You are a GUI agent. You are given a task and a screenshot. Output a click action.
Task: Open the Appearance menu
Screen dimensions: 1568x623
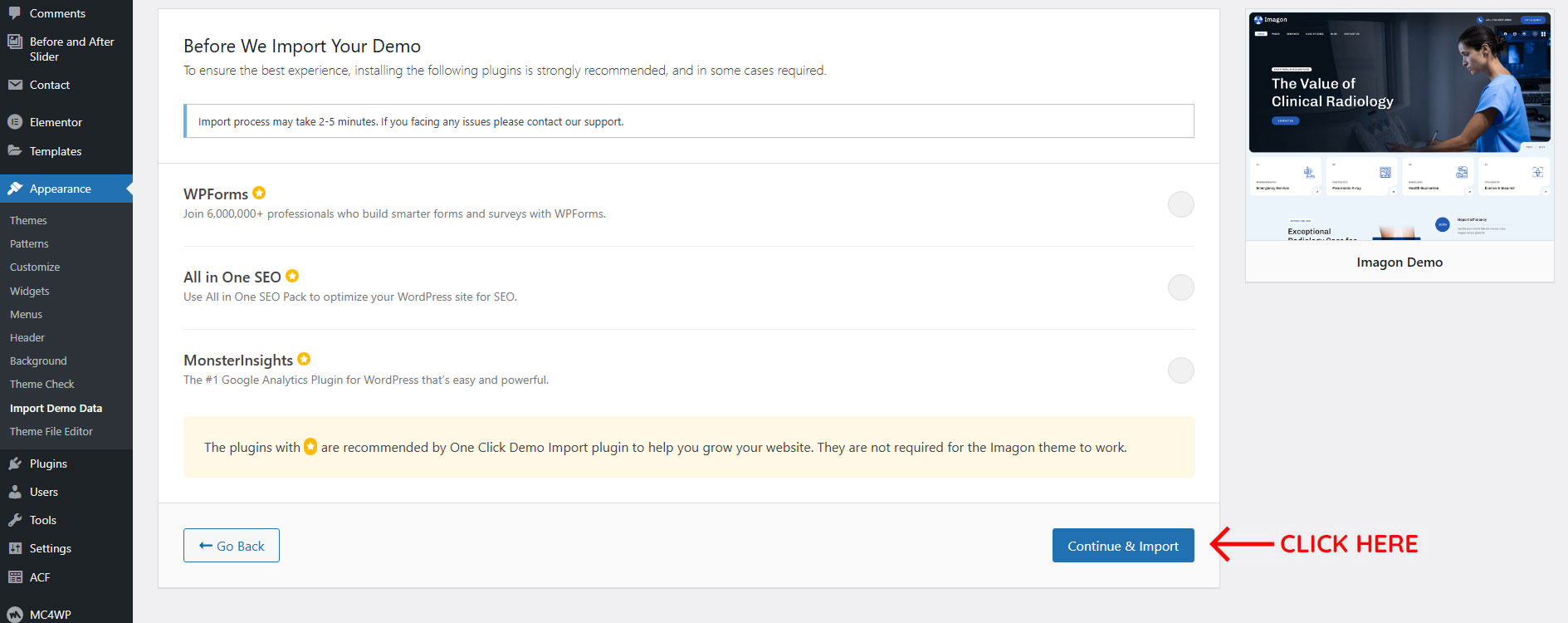coord(66,189)
